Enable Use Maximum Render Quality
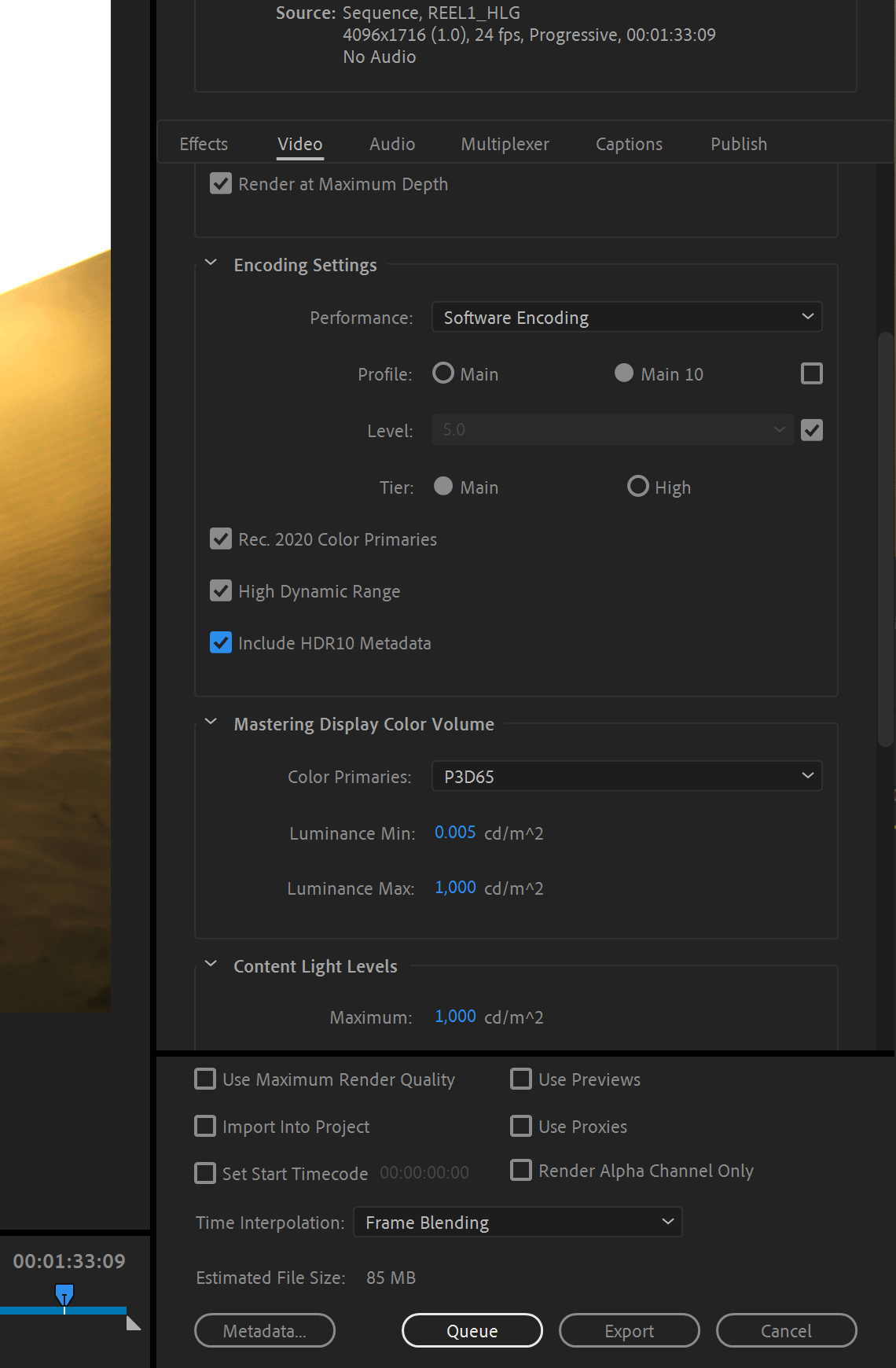 pos(205,1079)
